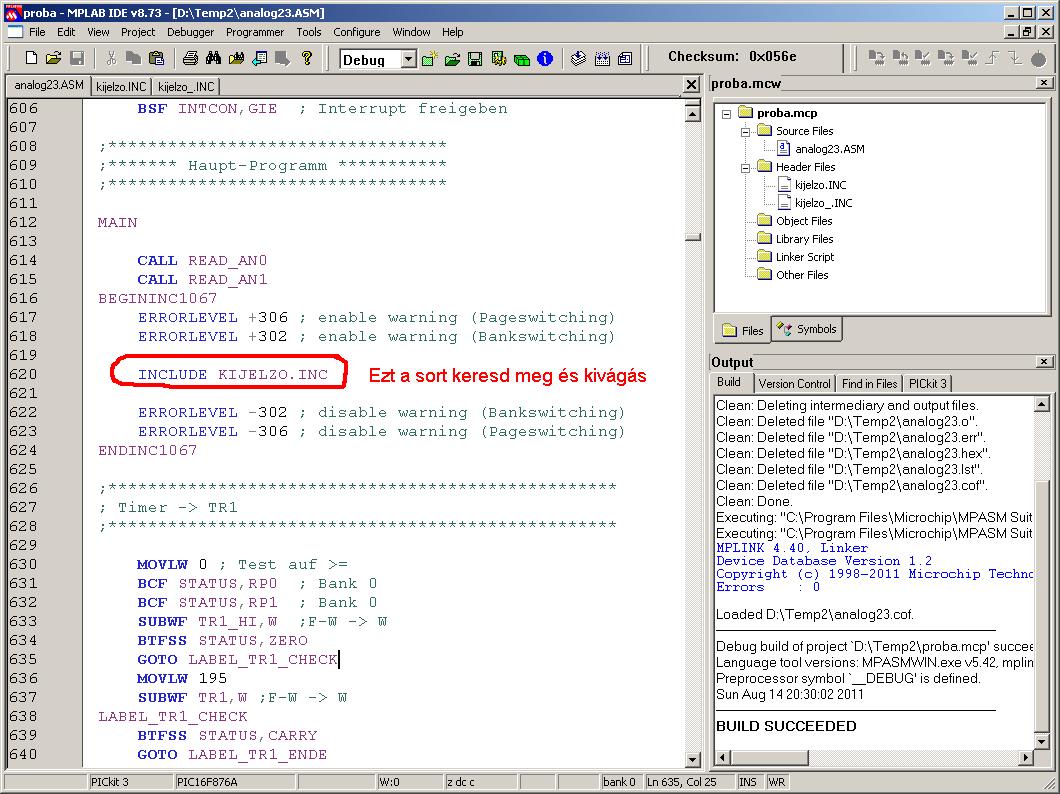This screenshot has width=1060, height=794.
Task: Click the Output panel horizontal scroll thumb
Action: [x=769, y=758]
